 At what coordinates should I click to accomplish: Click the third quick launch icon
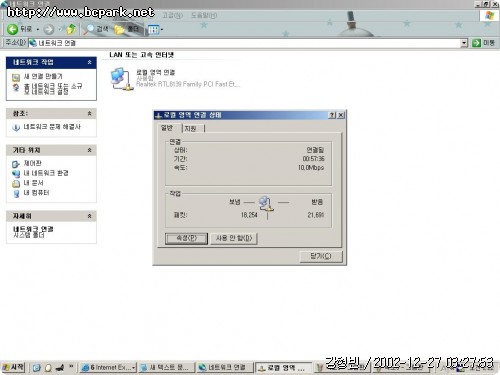(x=60, y=368)
